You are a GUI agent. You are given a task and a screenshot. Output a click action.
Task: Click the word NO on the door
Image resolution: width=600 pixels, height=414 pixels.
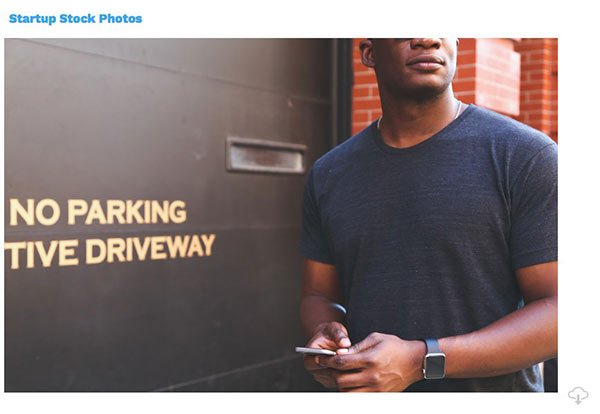pyautogui.click(x=34, y=212)
